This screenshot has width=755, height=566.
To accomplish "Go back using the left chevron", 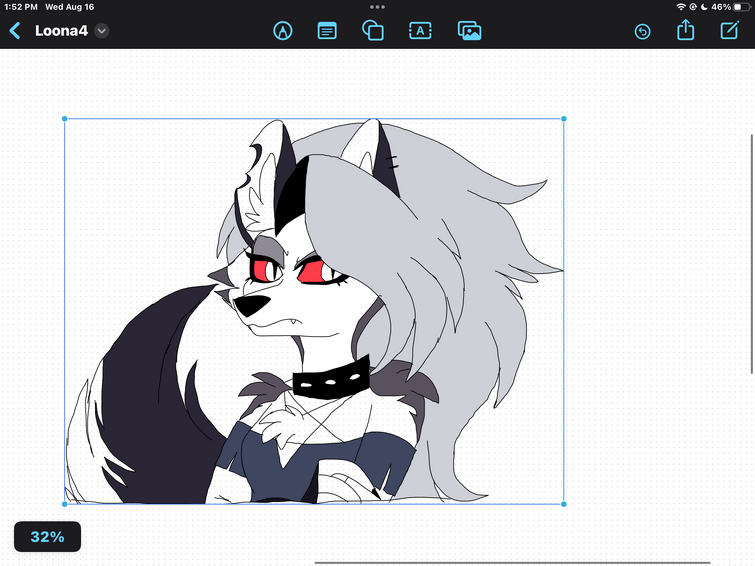I will click(15, 31).
